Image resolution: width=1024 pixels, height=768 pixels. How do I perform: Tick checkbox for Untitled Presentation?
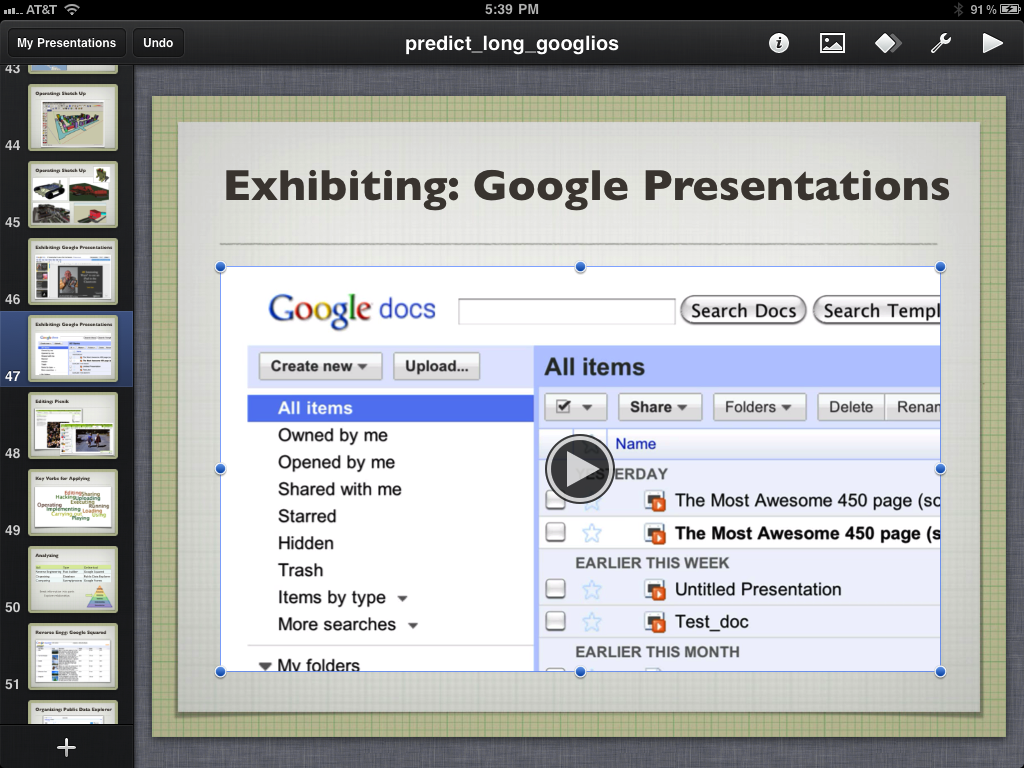tap(555, 589)
